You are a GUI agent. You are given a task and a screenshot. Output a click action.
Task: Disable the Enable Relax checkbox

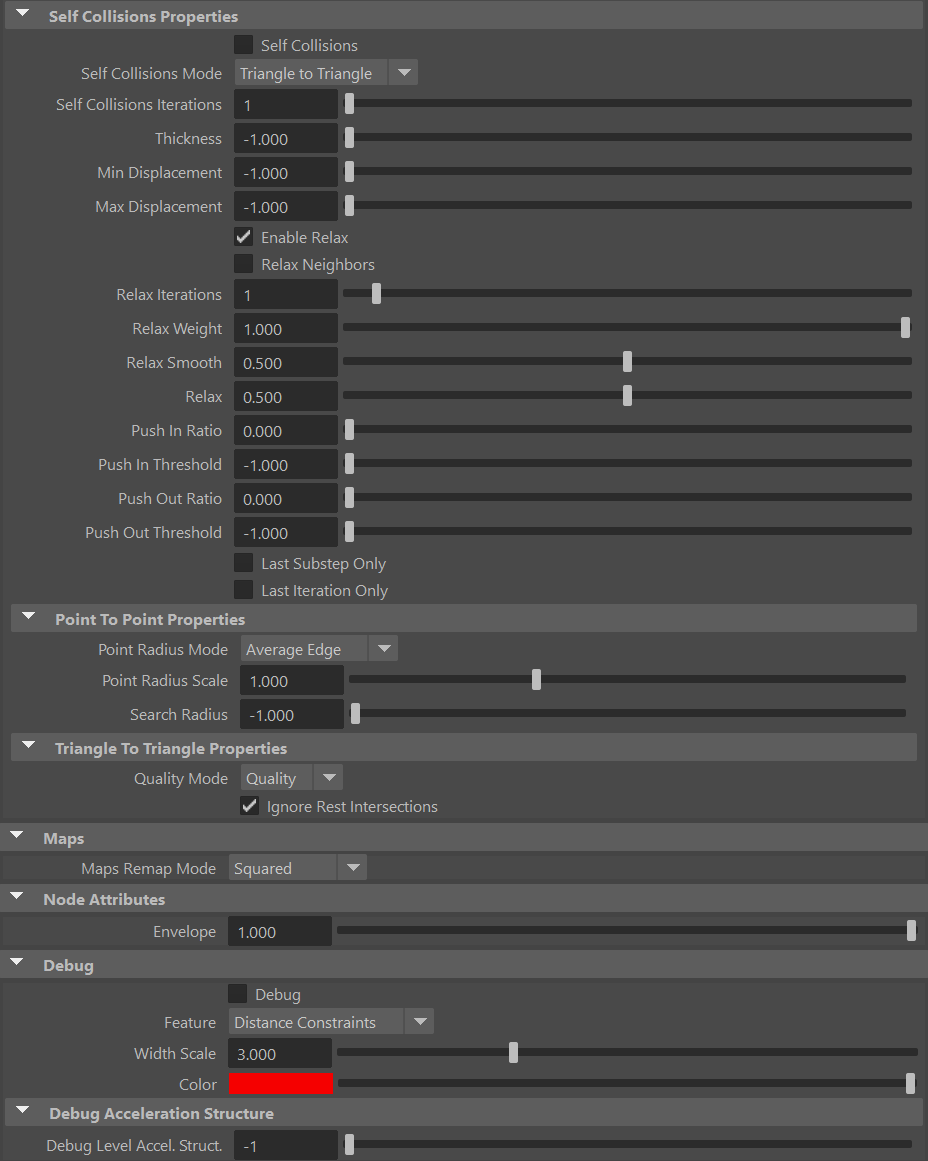click(x=243, y=237)
